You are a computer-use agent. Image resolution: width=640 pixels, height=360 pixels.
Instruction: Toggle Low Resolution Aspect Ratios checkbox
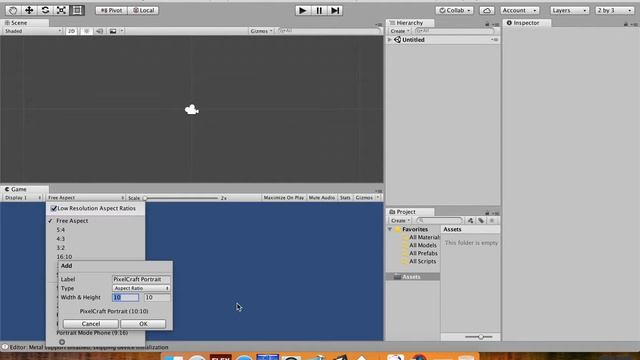(54, 208)
